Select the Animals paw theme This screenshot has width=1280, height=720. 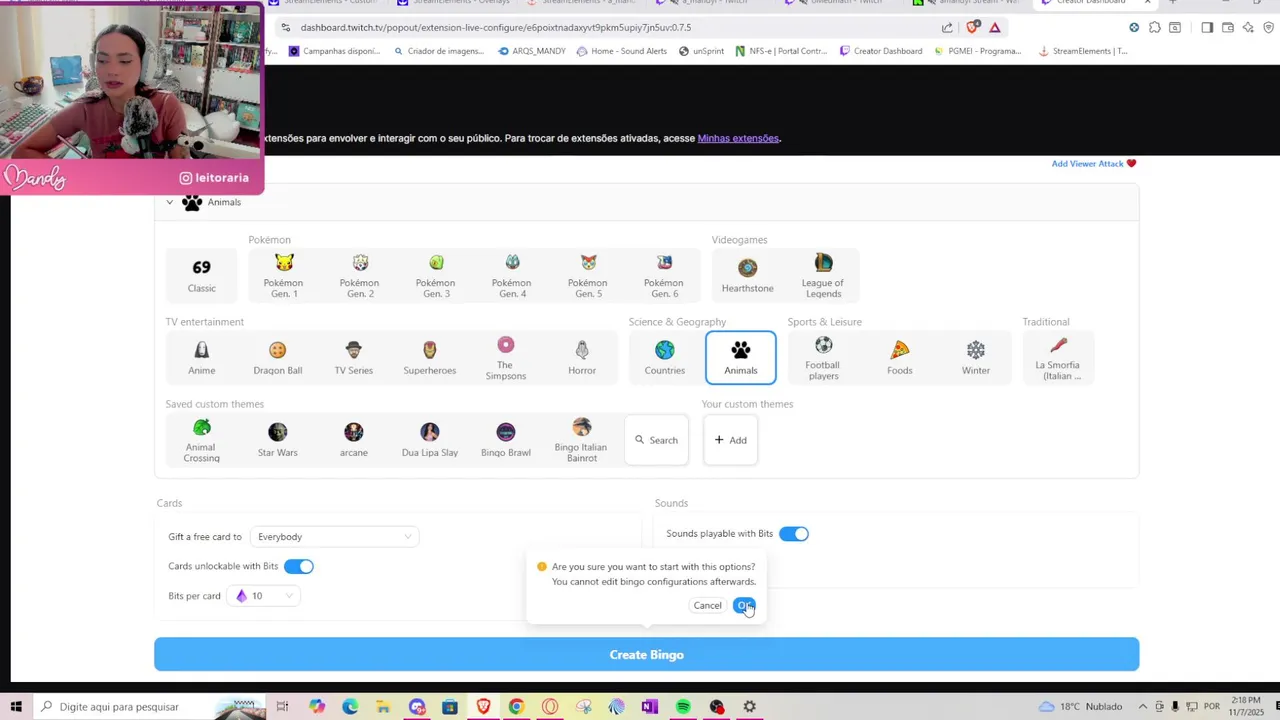point(740,357)
